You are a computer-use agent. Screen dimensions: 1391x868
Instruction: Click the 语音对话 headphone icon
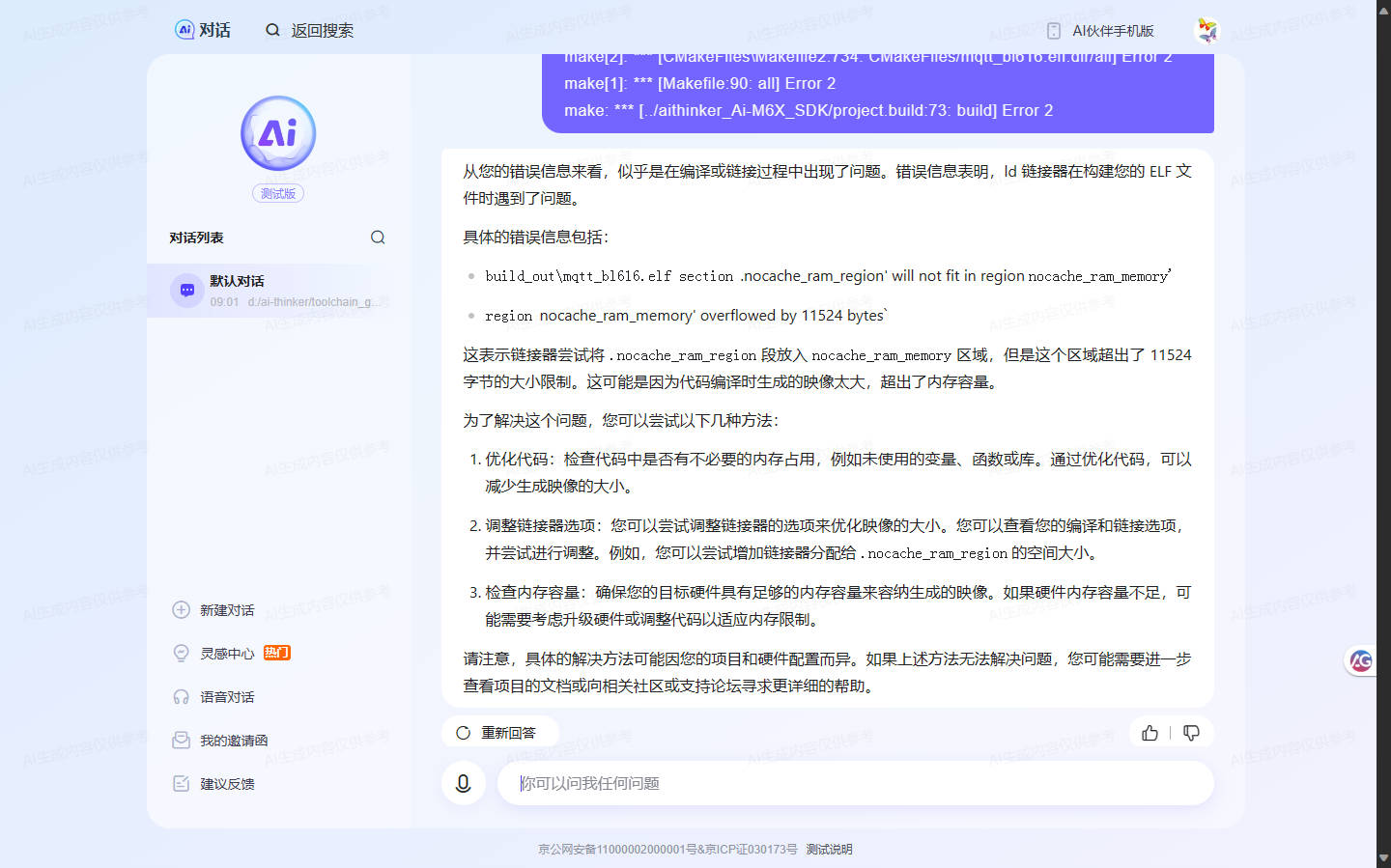pyautogui.click(x=181, y=697)
